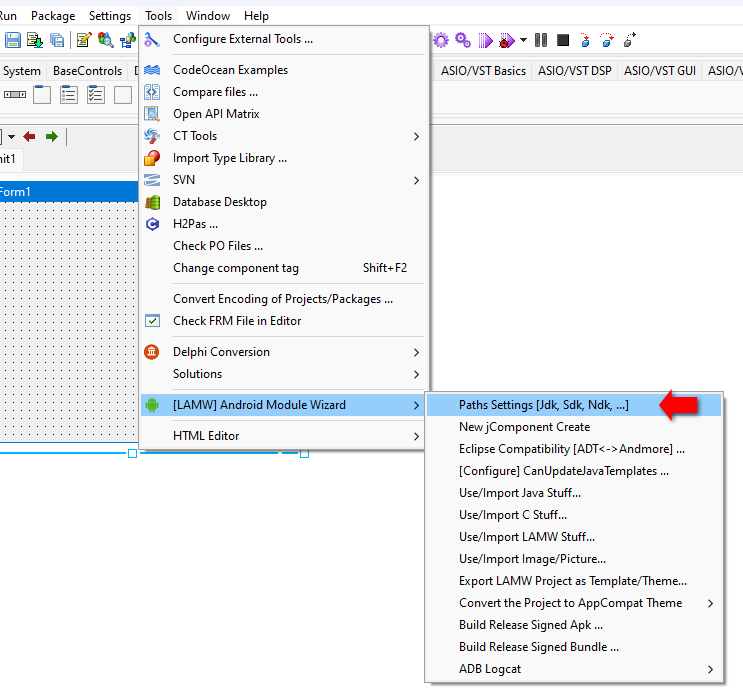Screen dimensions: 743x699
Task: Click the purple single-gear Compile icon
Action: (441, 40)
